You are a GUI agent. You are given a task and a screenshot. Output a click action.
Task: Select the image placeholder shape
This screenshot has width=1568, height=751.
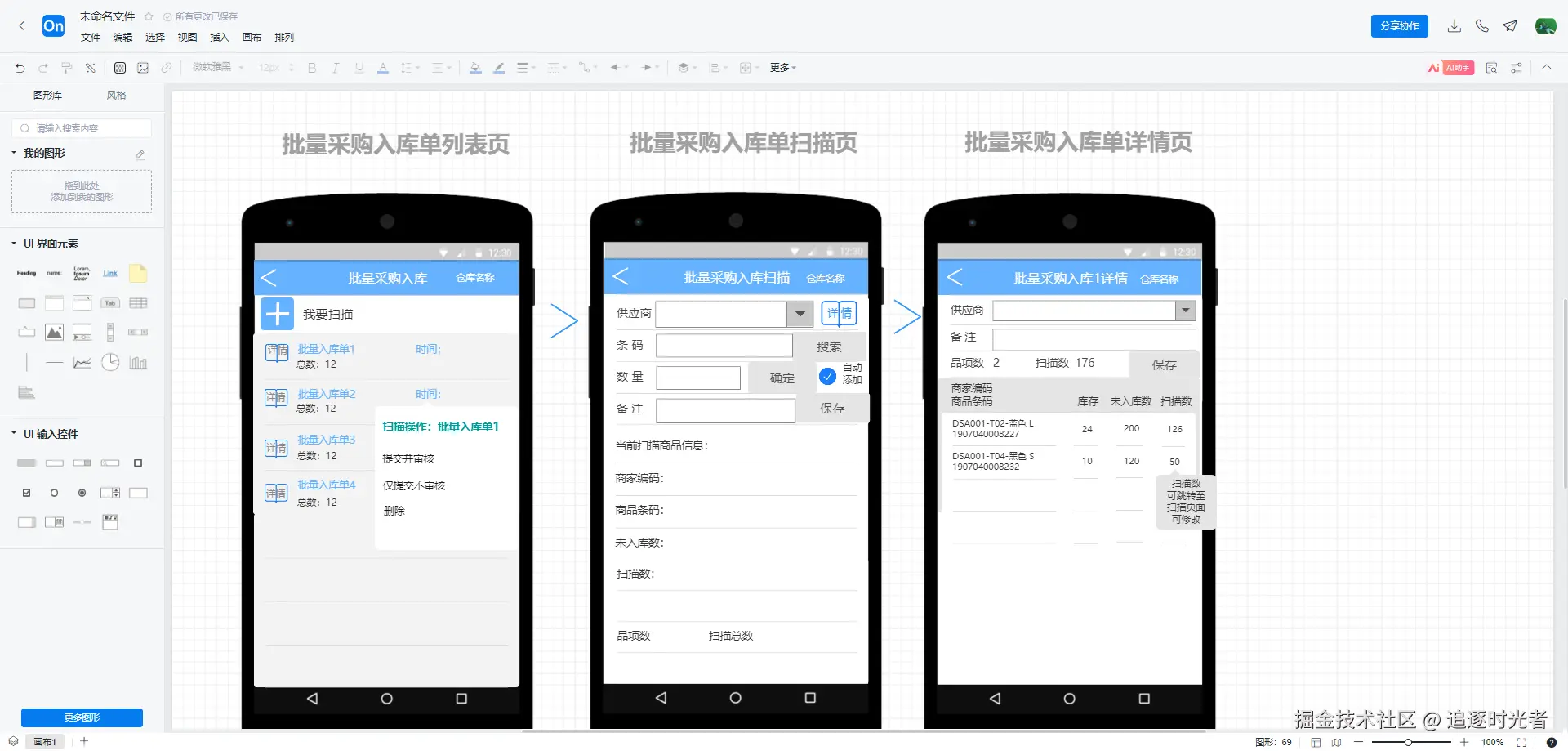(x=55, y=333)
